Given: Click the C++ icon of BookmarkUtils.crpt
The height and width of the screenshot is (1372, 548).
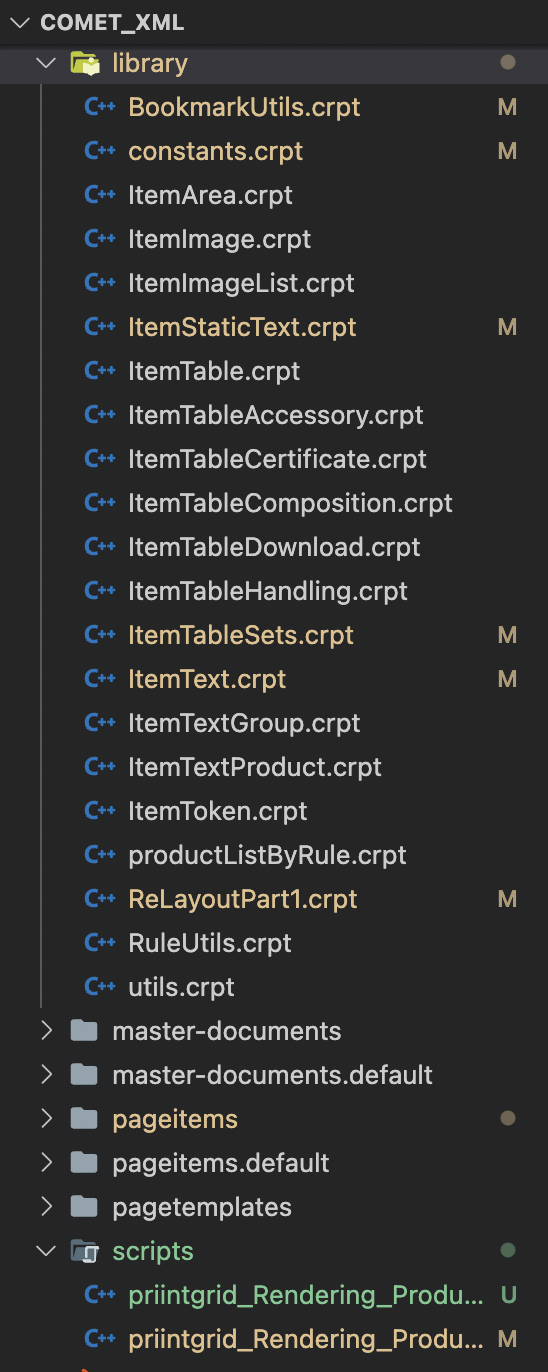Looking at the screenshot, I should click(100, 107).
